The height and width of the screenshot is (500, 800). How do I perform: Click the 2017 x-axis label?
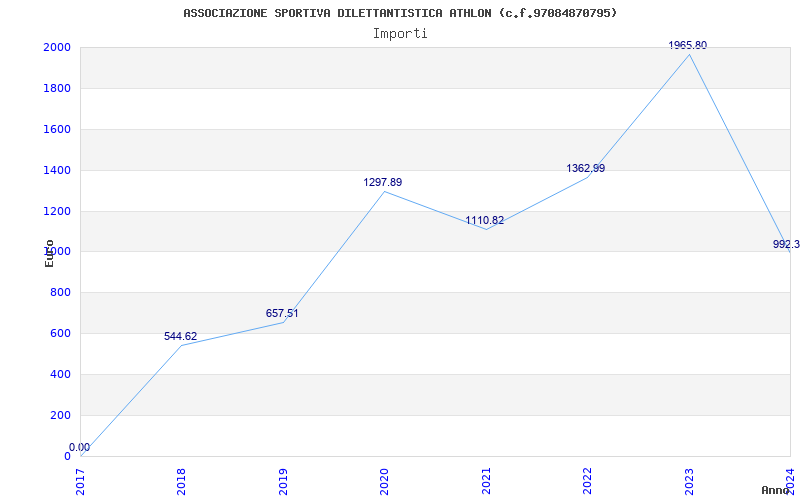[81, 482]
